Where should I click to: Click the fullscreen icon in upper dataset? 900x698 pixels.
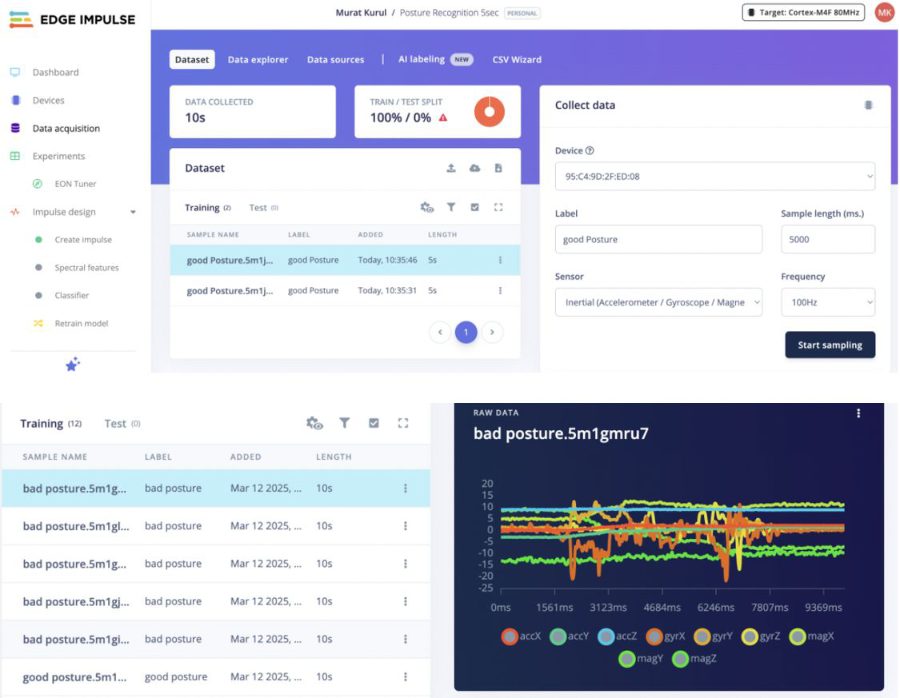click(x=498, y=207)
